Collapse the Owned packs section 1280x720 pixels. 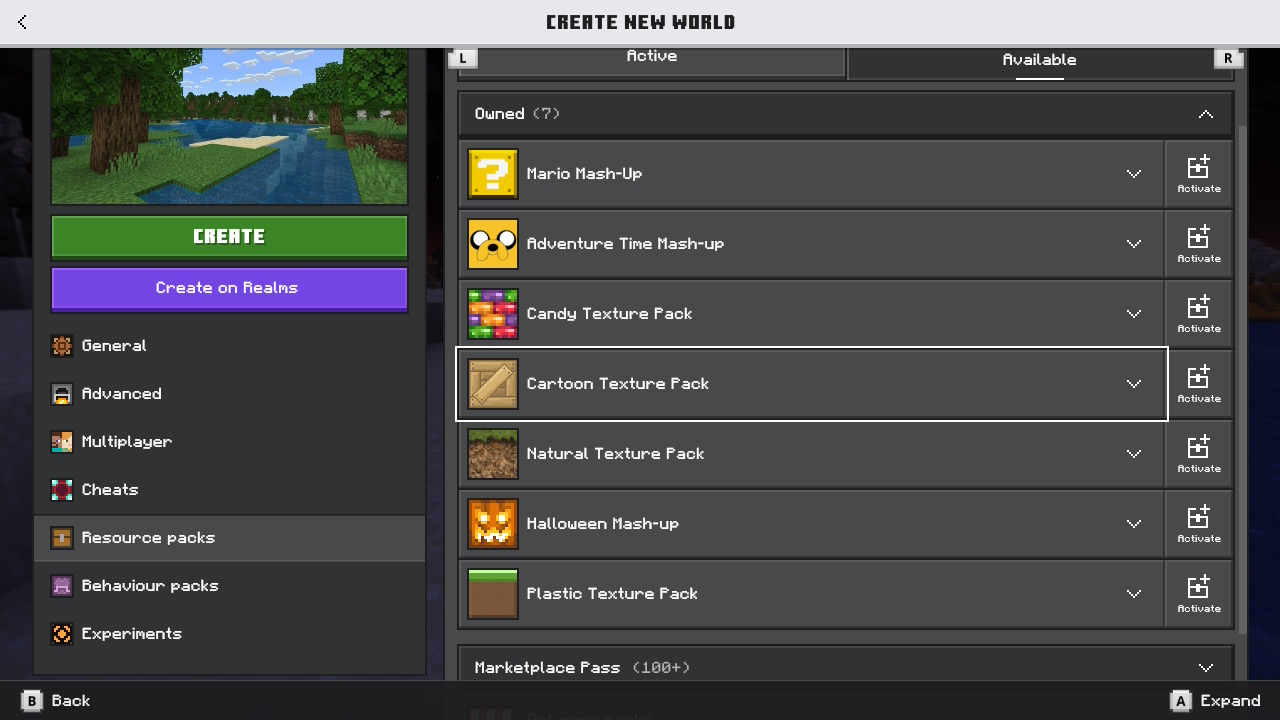1206,114
